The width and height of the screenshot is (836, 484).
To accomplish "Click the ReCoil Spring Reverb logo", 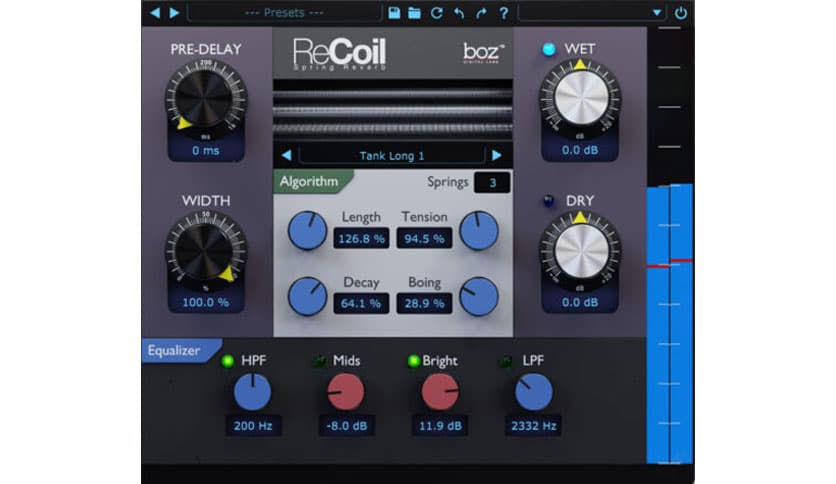I will point(340,54).
